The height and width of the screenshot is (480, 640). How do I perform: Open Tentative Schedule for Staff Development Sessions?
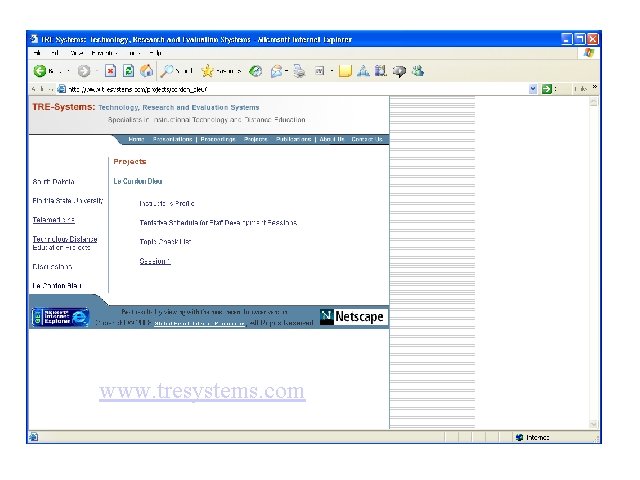click(218, 222)
